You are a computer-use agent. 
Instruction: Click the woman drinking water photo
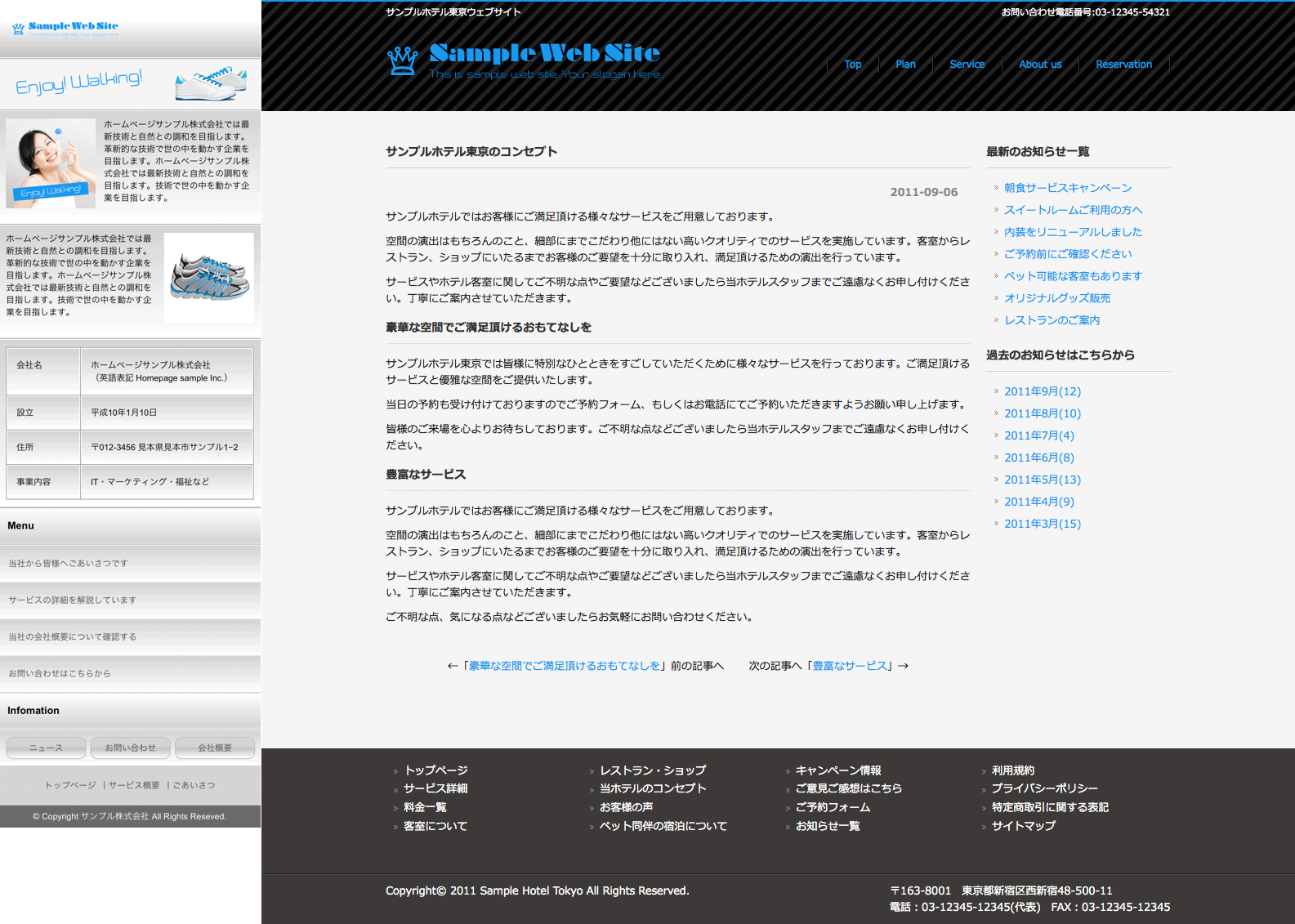pos(51,163)
